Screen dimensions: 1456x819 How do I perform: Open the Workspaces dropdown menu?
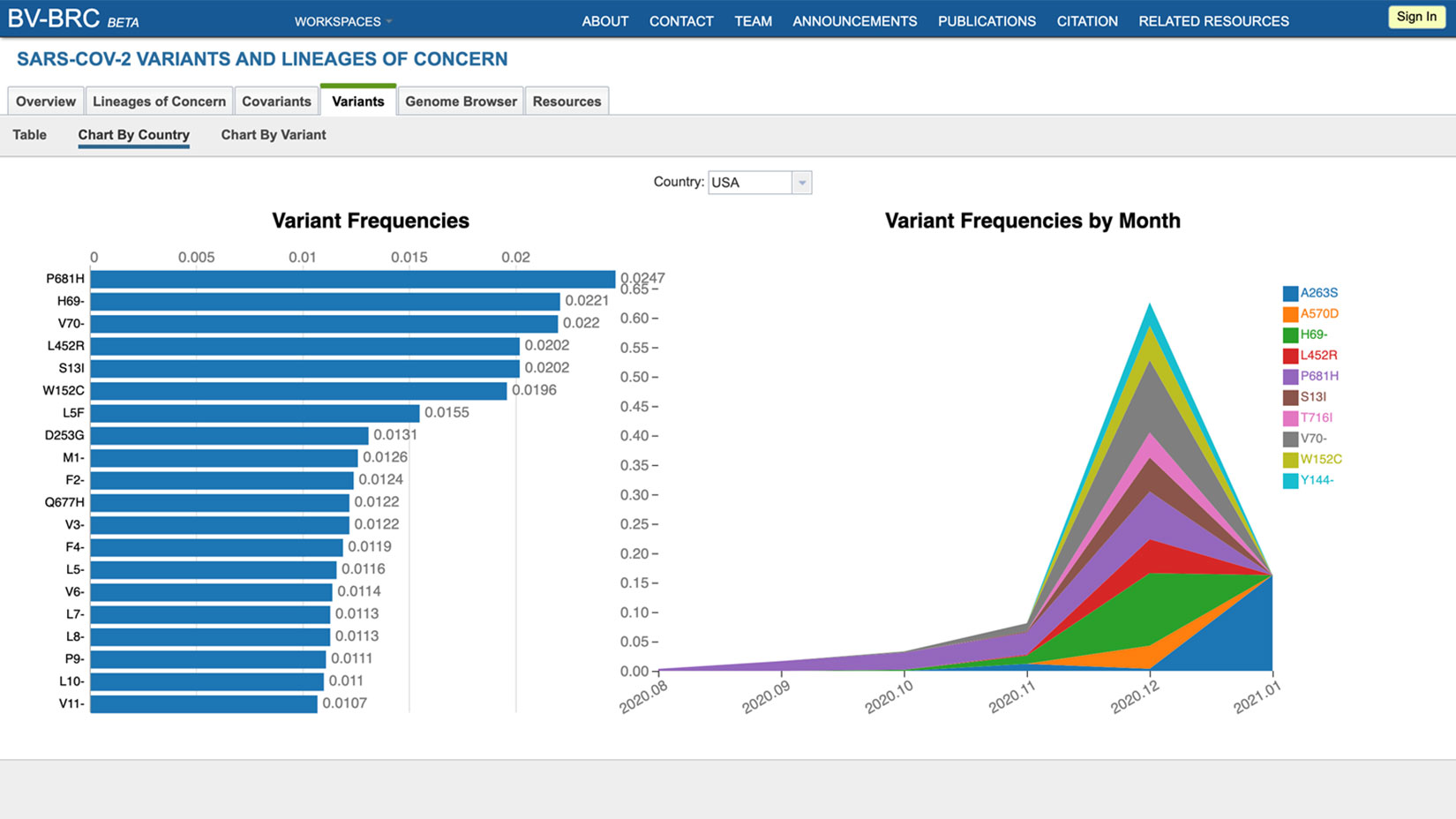[x=342, y=21]
